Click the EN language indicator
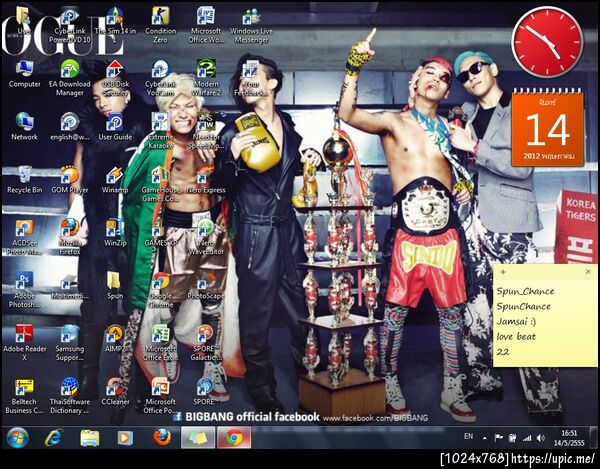This screenshot has height=469, width=600. point(468,436)
